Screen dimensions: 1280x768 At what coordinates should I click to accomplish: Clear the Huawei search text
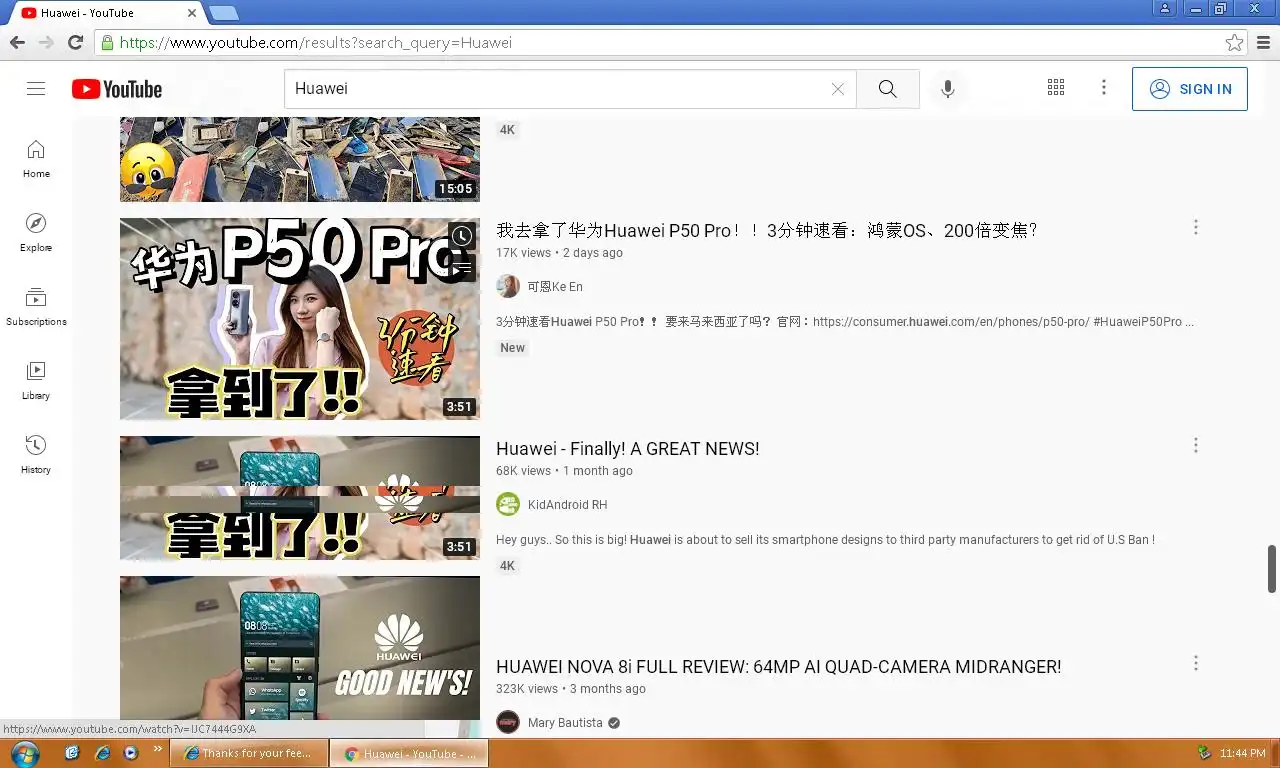(x=838, y=89)
